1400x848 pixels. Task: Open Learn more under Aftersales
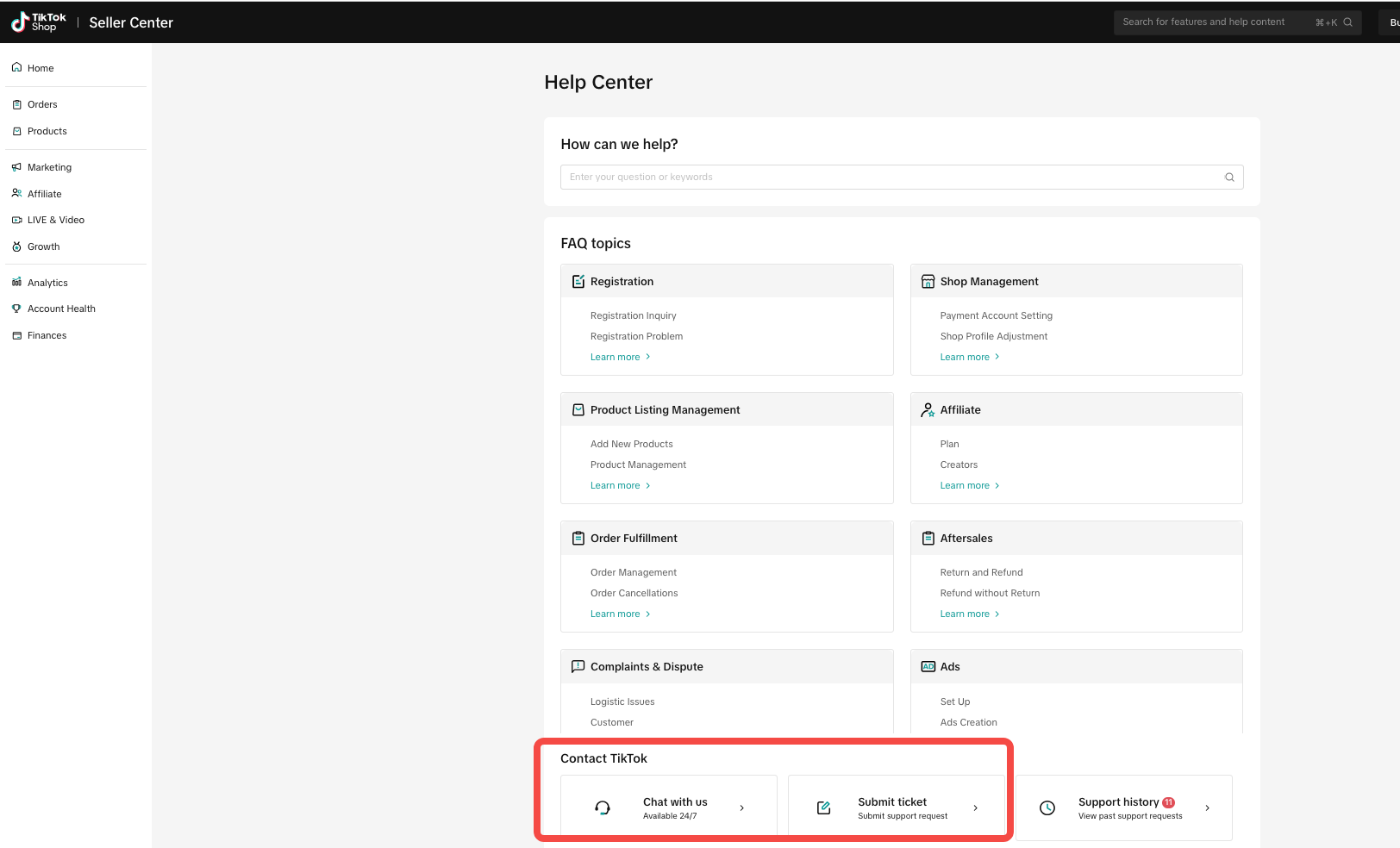point(970,614)
